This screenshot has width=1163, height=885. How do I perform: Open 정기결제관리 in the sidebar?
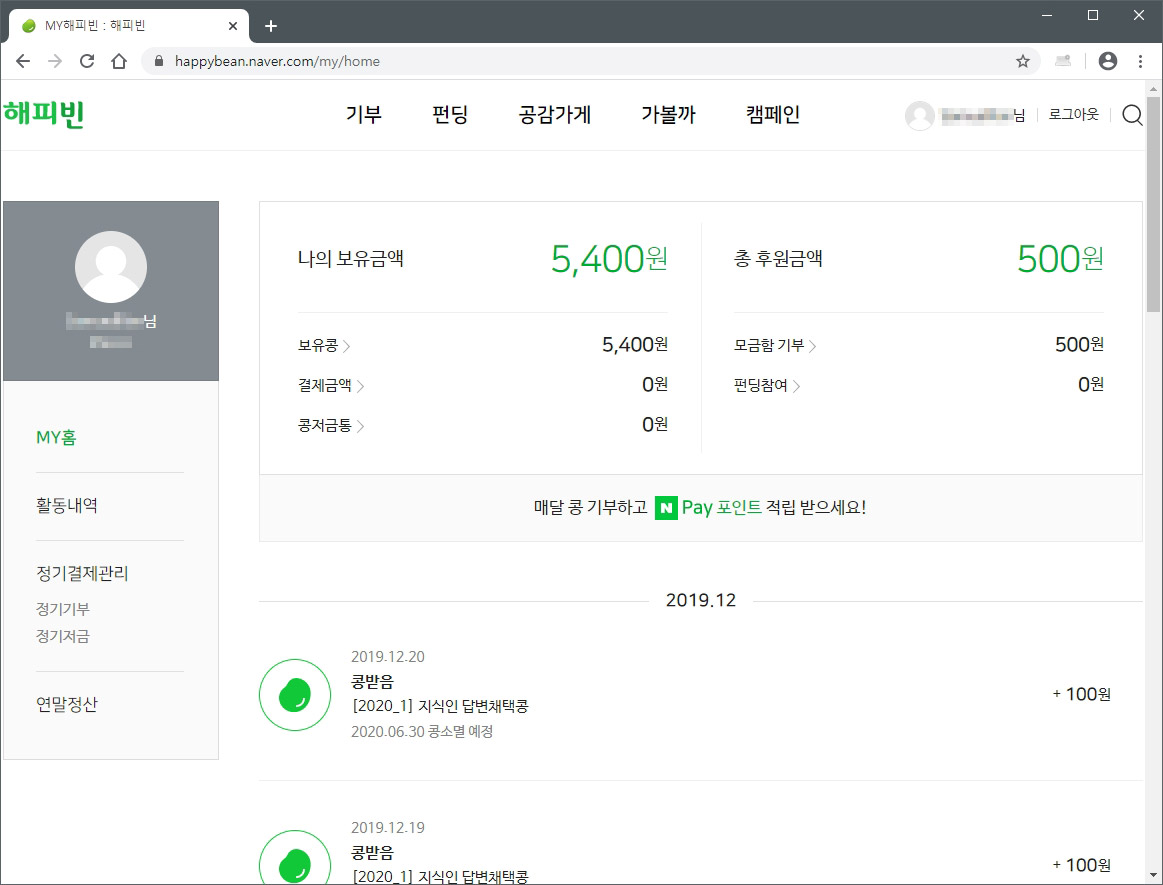(82, 573)
